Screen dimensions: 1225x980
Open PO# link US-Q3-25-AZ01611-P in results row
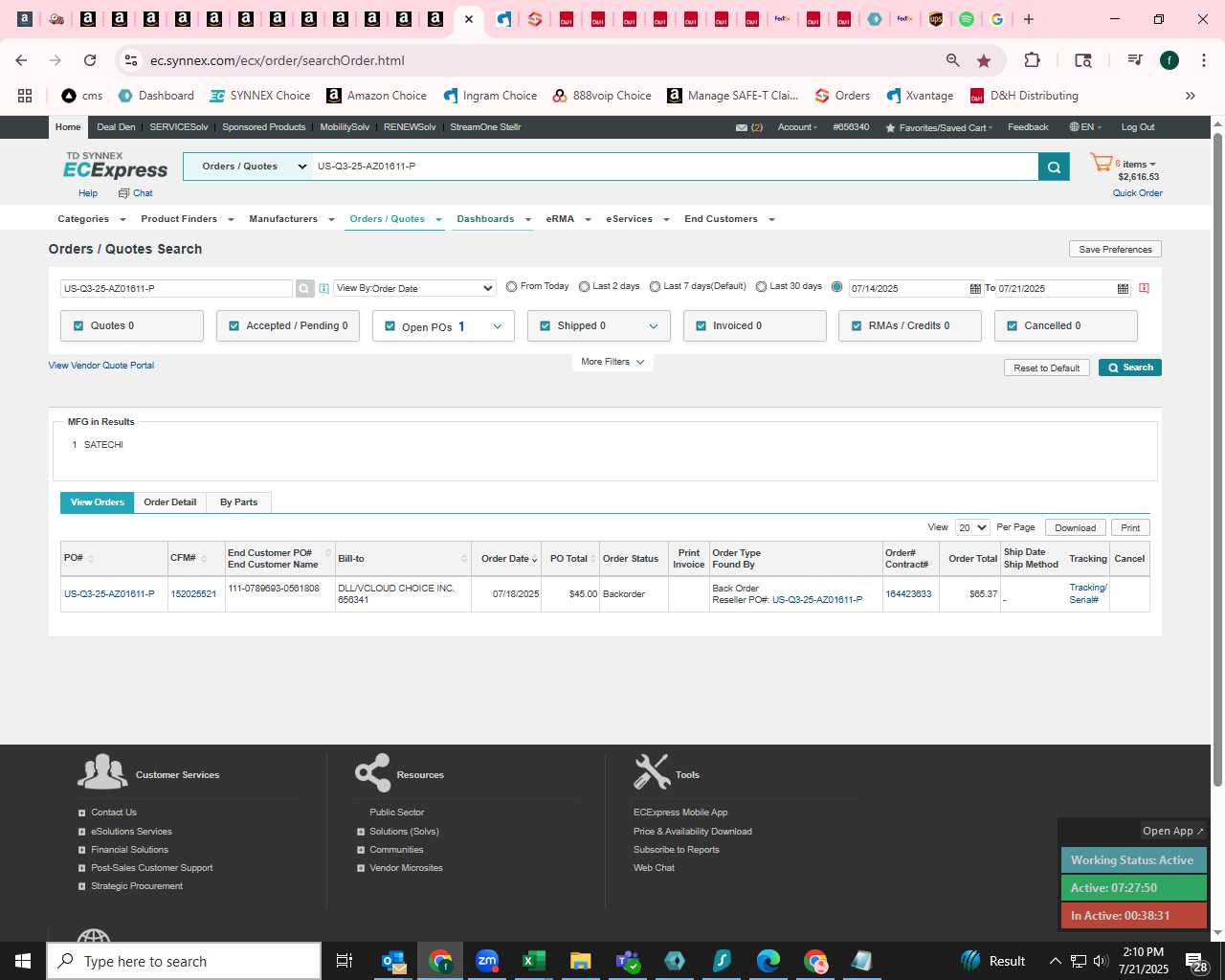point(109,594)
